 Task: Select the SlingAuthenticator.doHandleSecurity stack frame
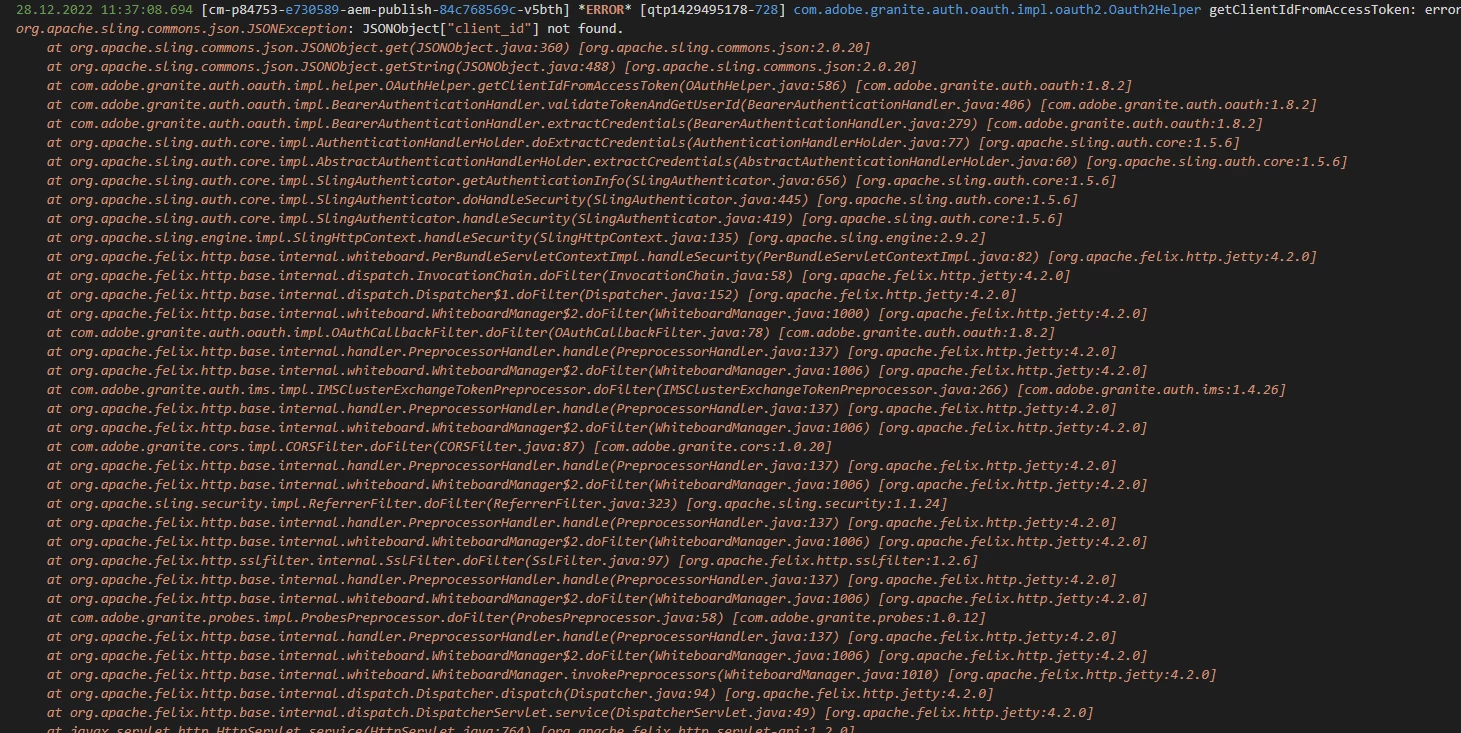[x=562, y=200]
